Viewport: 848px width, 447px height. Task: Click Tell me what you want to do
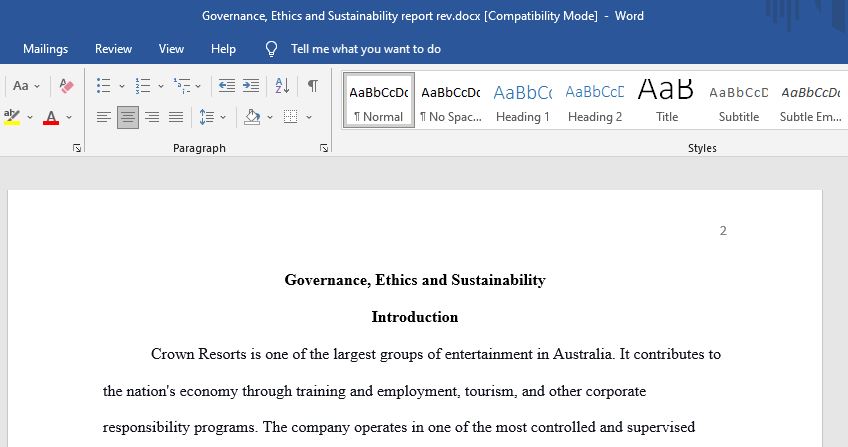pos(366,49)
